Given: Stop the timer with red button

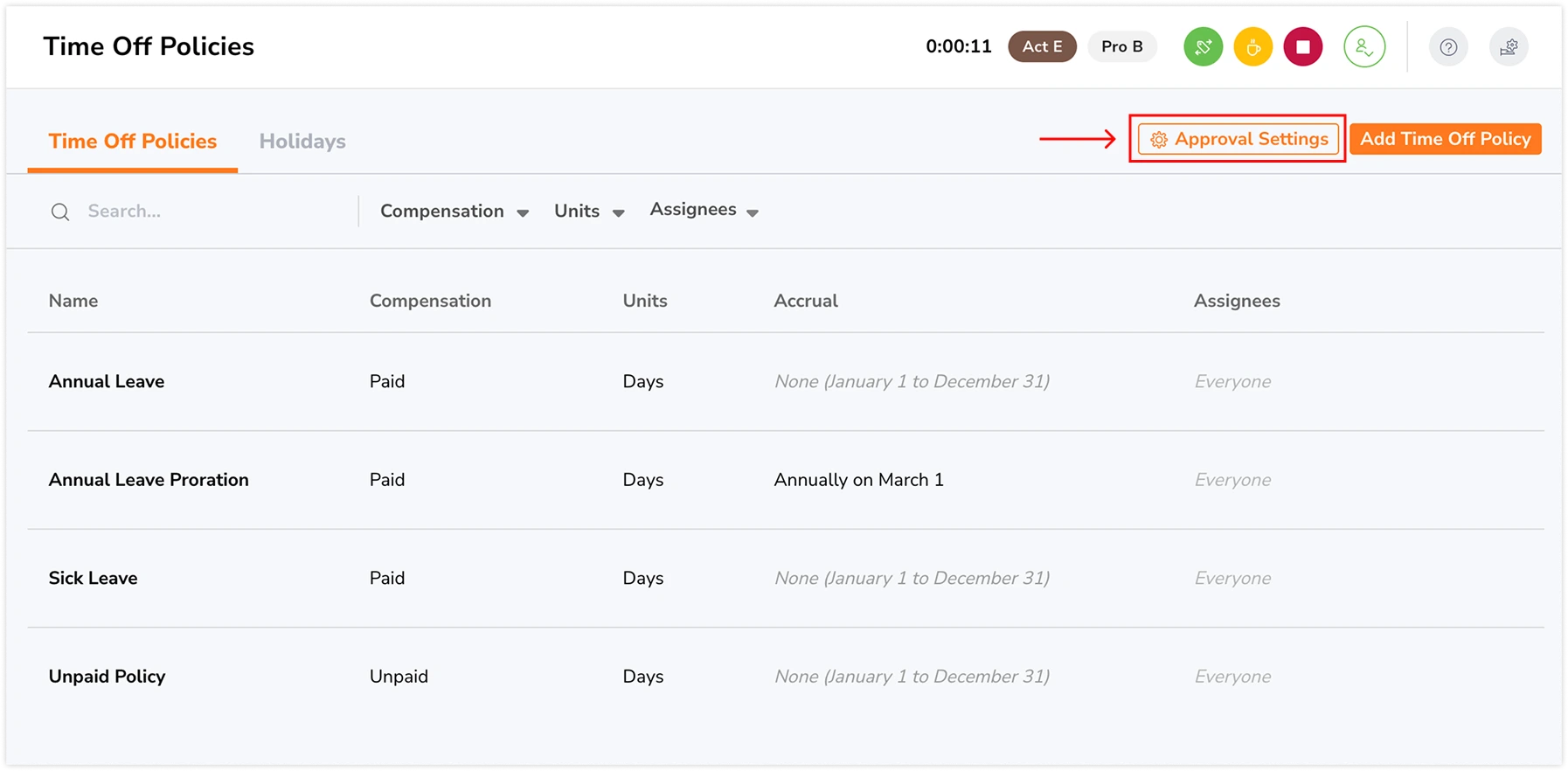Looking at the screenshot, I should pos(1302,47).
